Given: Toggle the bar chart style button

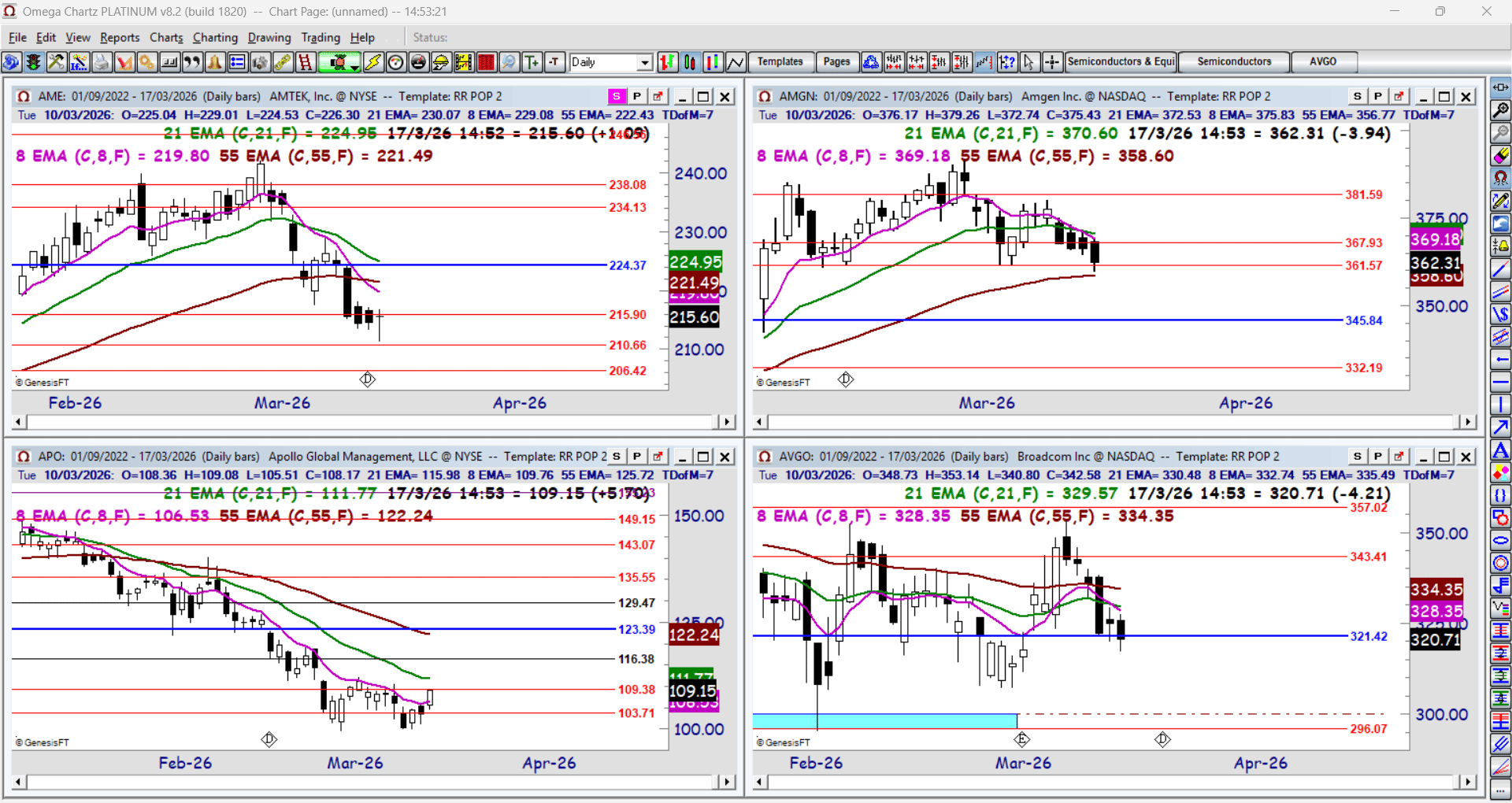Looking at the screenshot, I should click(667, 62).
